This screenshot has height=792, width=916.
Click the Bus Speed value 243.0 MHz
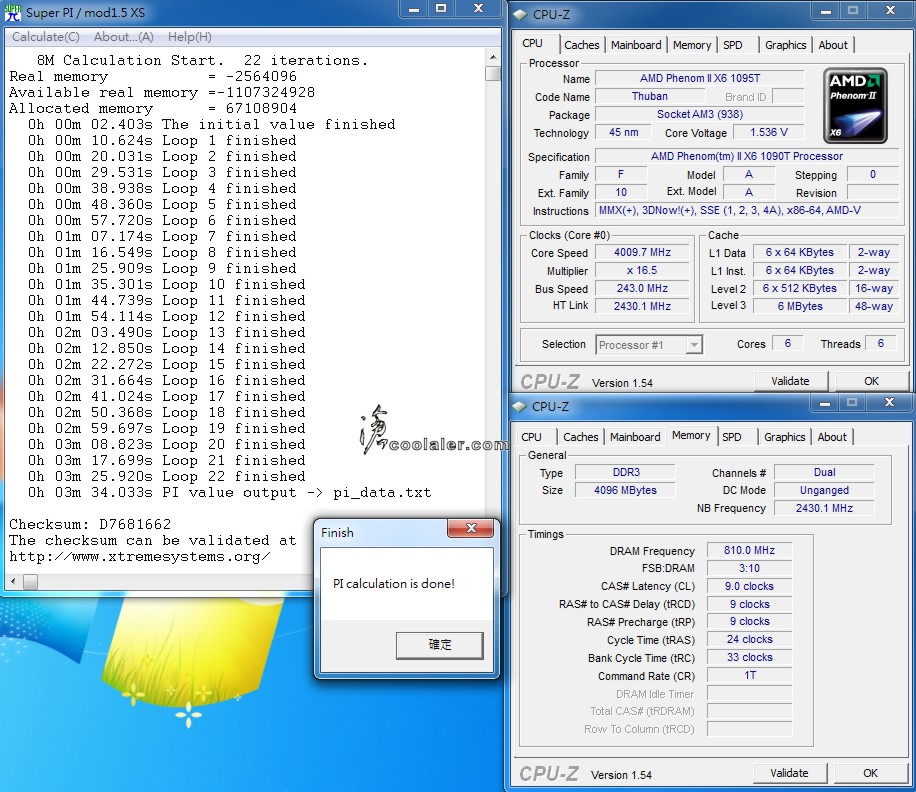pyautogui.click(x=642, y=289)
